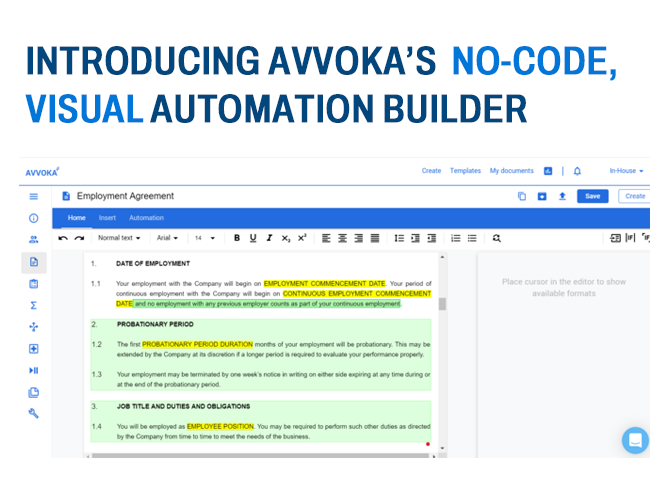Screen dimensions: 670x477
Task: Click the info icon in the sidebar
Action: pyautogui.click(x=33, y=218)
